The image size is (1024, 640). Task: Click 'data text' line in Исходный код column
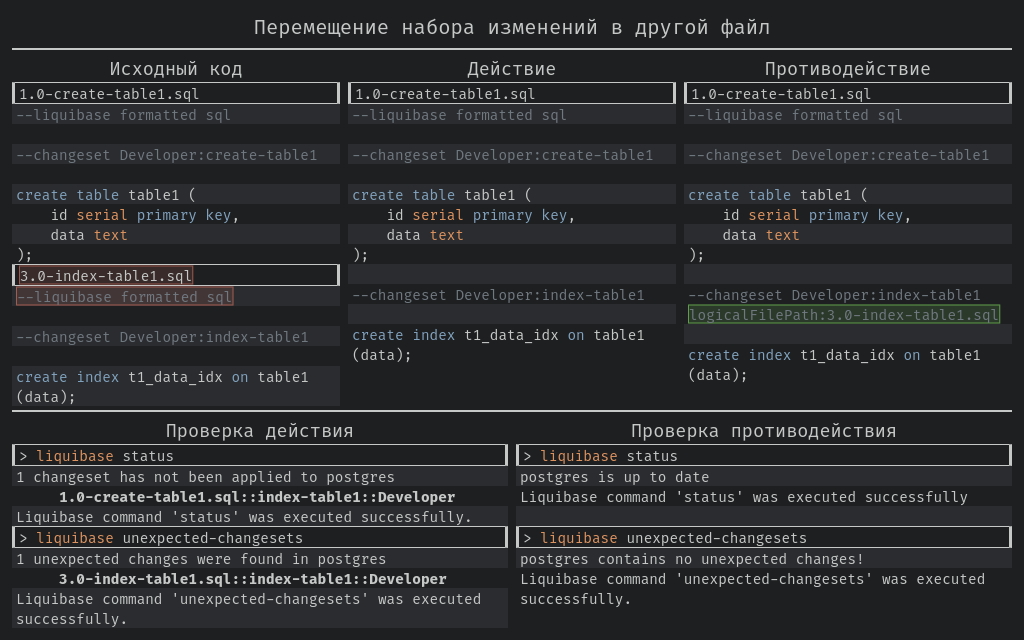click(89, 235)
